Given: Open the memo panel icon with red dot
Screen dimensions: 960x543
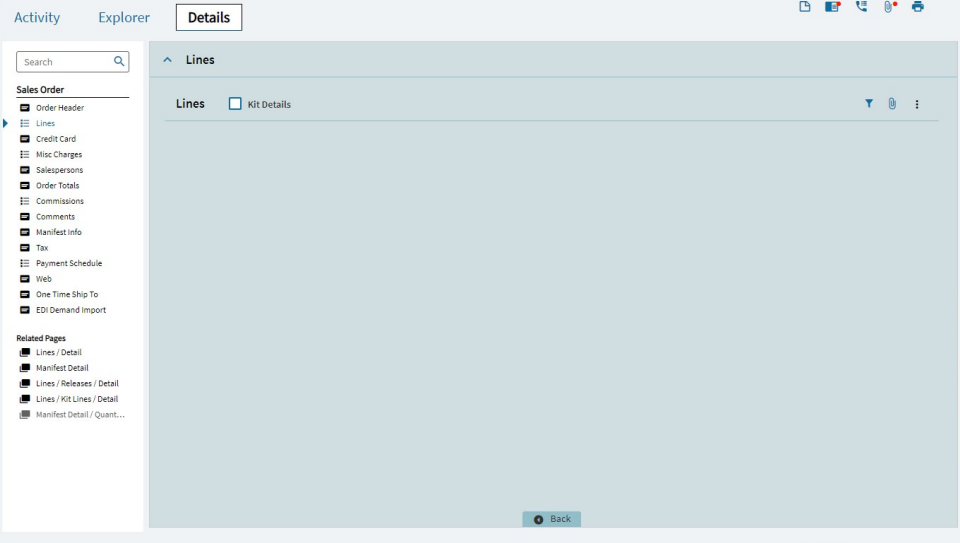Looking at the screenshot, I should [x=833, y=7].
